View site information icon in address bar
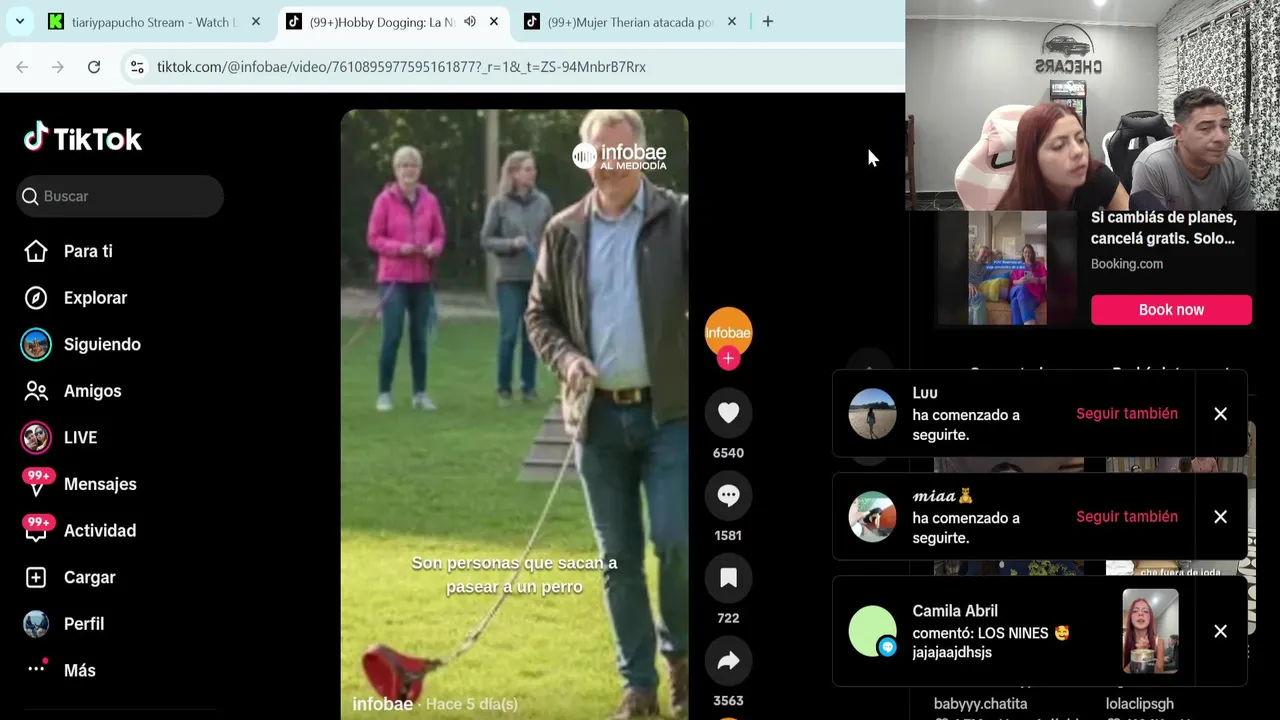Viewport: 1280px width, 720px height. 137,67
